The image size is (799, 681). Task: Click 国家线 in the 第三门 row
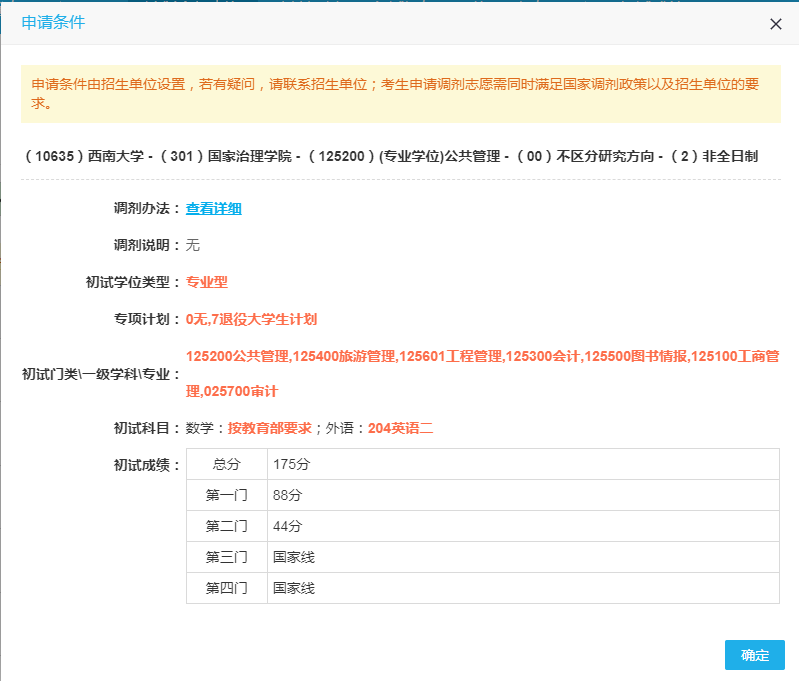point(293,557)
